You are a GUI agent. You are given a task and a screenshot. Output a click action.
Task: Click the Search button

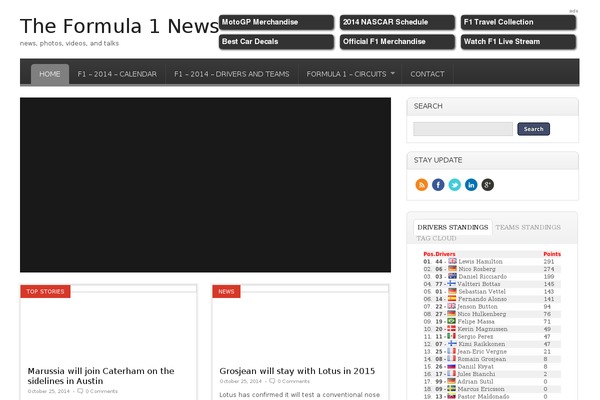[533, 129]
